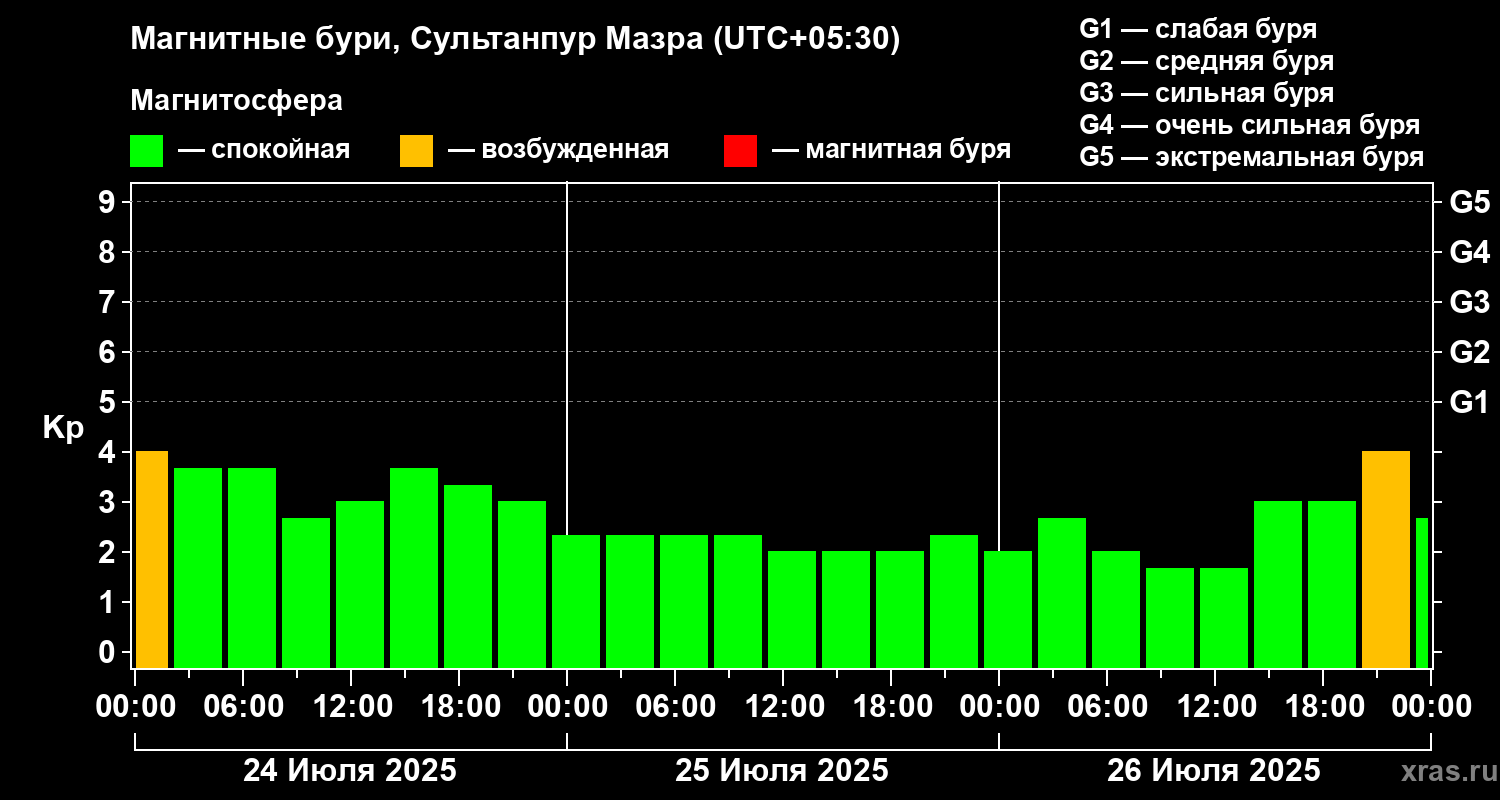This screenshot has height=800, width=1500.
Task: Click the 'G1' label on the right axis
Action: click(x=1469, y=403)
